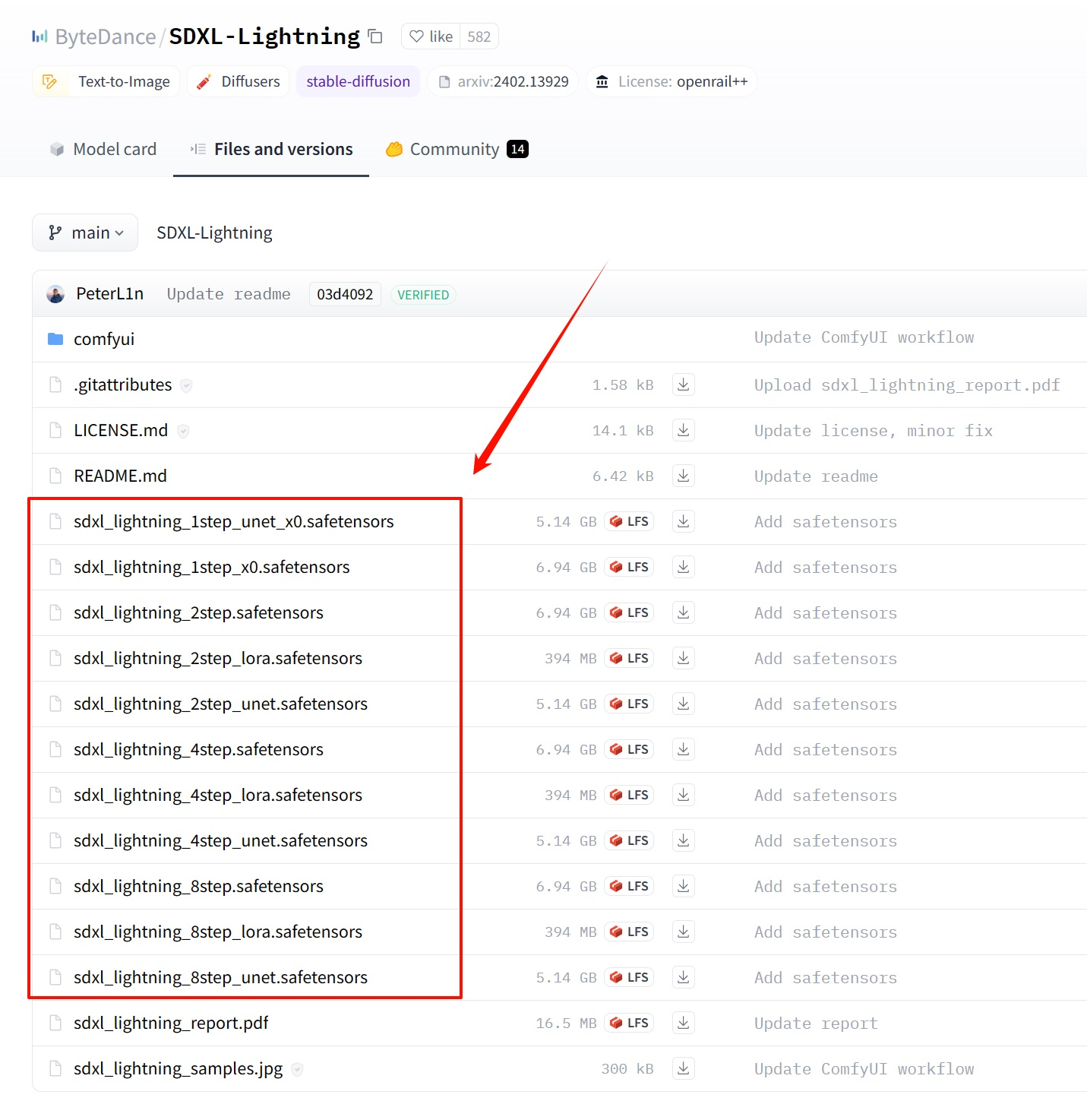Download sdxl_lightning_samples.jpg
The image size is (1087, 1120).
tap(684, 1068)
